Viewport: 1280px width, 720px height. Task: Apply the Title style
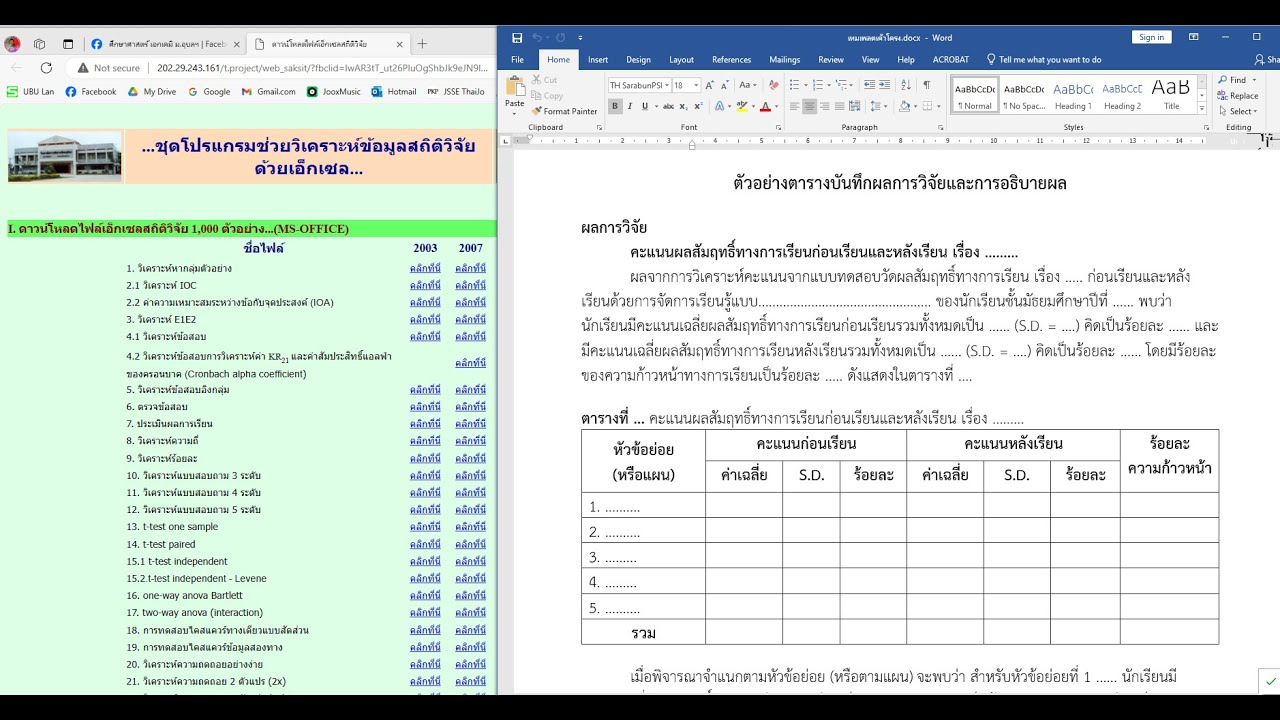click(x=1171, y=94)
